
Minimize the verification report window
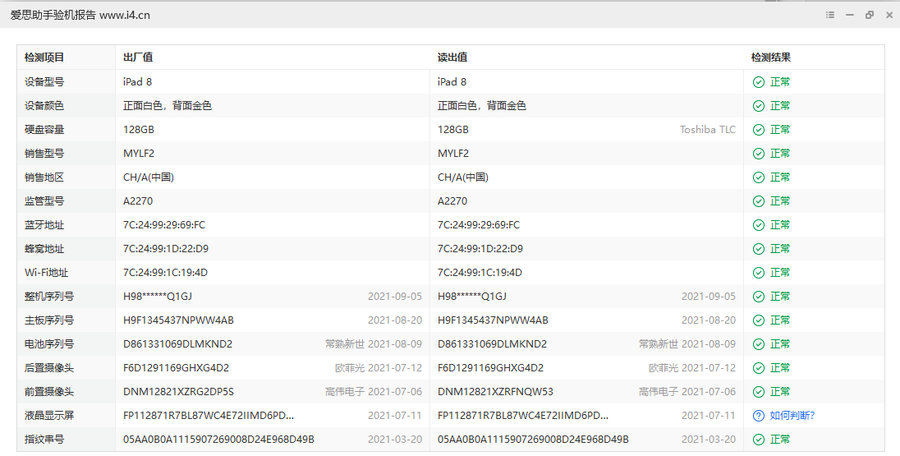tap(849, 15)
